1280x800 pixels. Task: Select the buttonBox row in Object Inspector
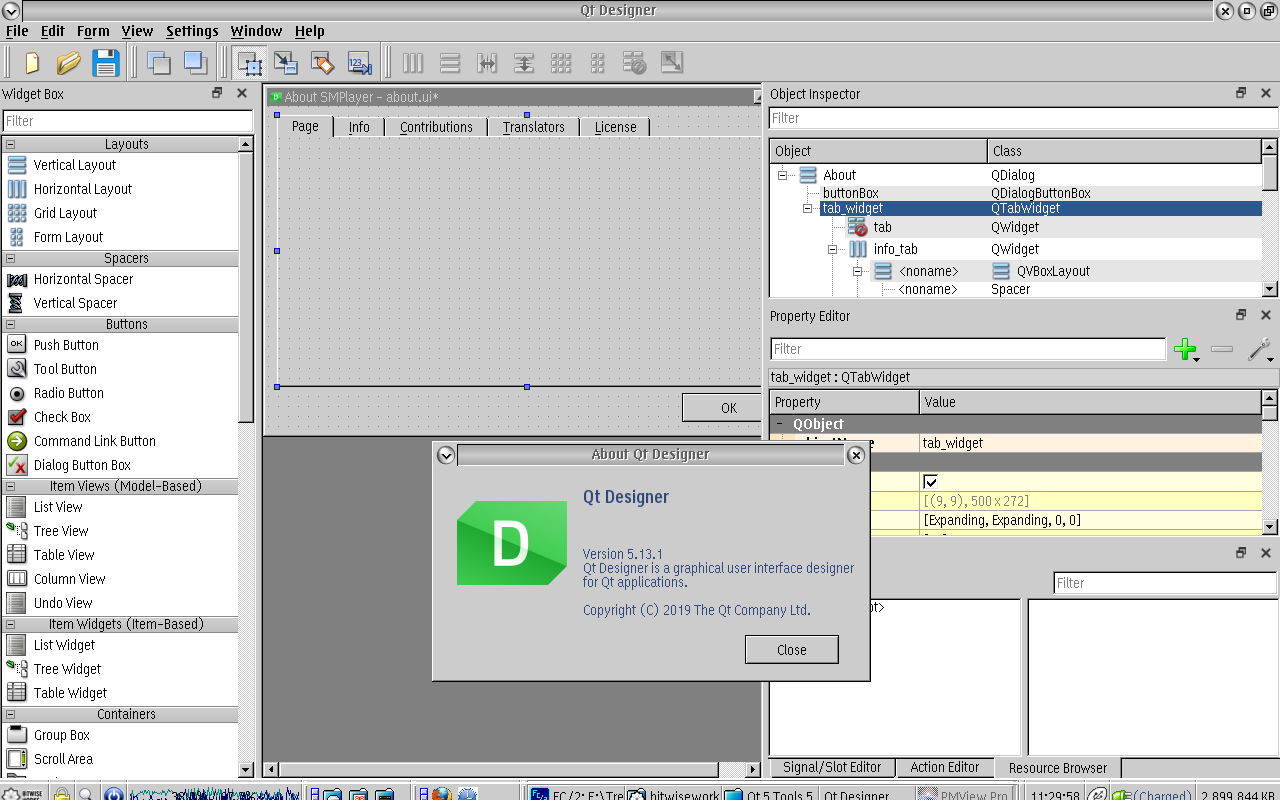[1016, 193]
